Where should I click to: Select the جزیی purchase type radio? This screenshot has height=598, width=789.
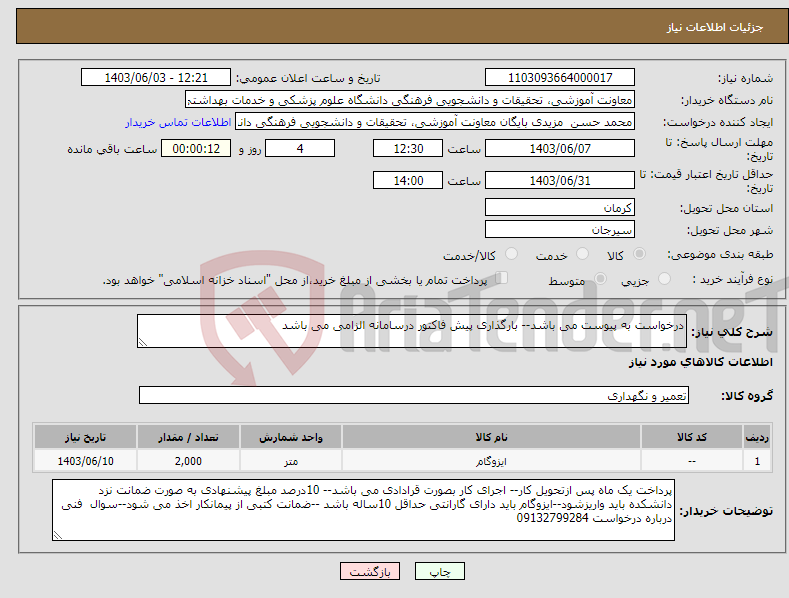664,278
